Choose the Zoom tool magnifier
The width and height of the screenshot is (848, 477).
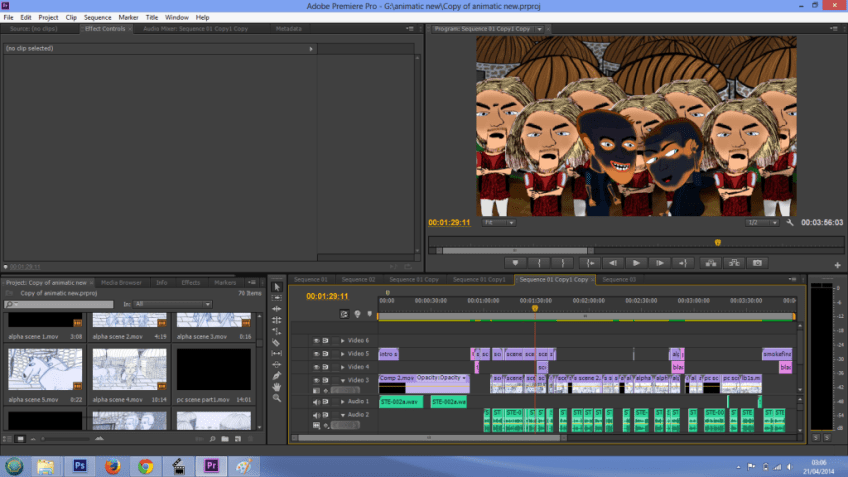click(277, 398)
